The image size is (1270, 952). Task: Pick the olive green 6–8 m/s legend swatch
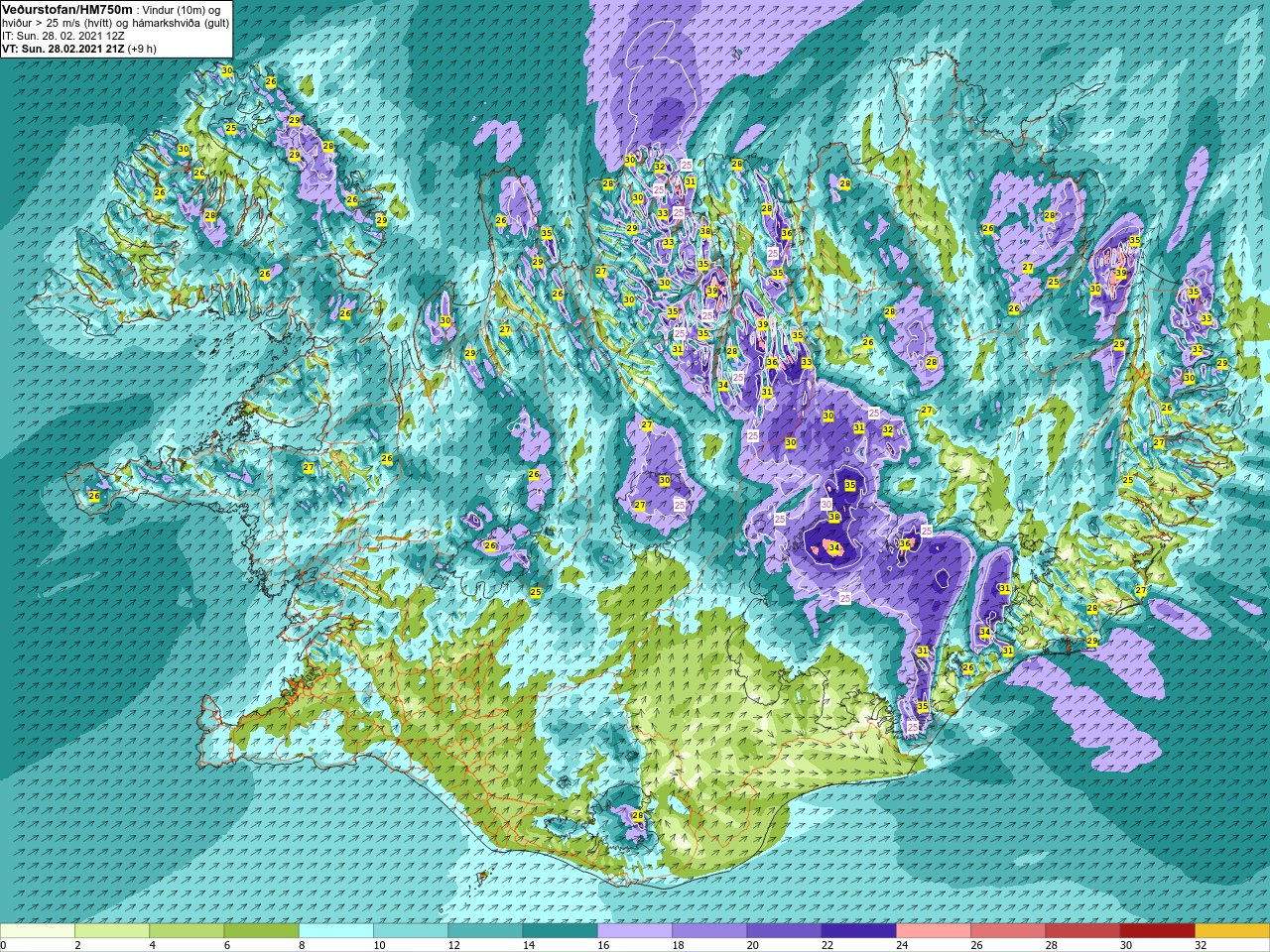tap(261, 931)
